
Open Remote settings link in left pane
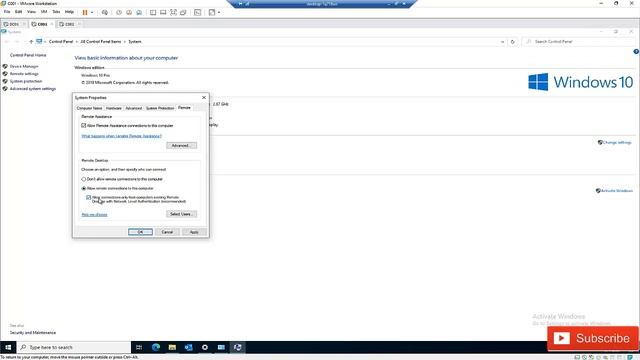[24, 74]
